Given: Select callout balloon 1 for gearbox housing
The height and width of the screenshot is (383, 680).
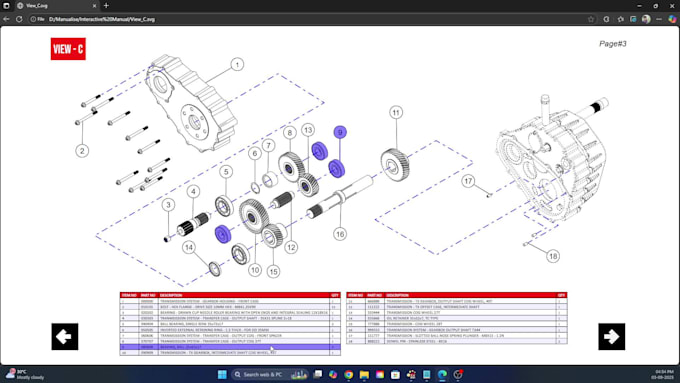Looking at the screenshot, I should [x=237, y=65].
